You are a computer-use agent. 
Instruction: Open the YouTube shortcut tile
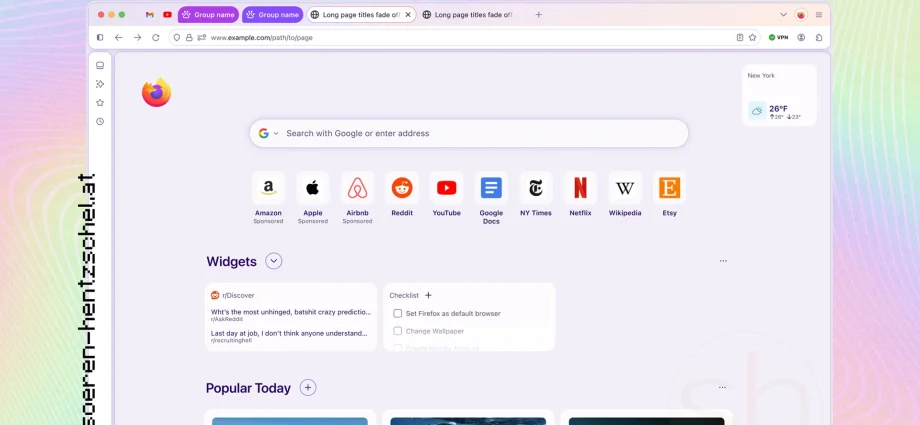[x=447, y=194]
